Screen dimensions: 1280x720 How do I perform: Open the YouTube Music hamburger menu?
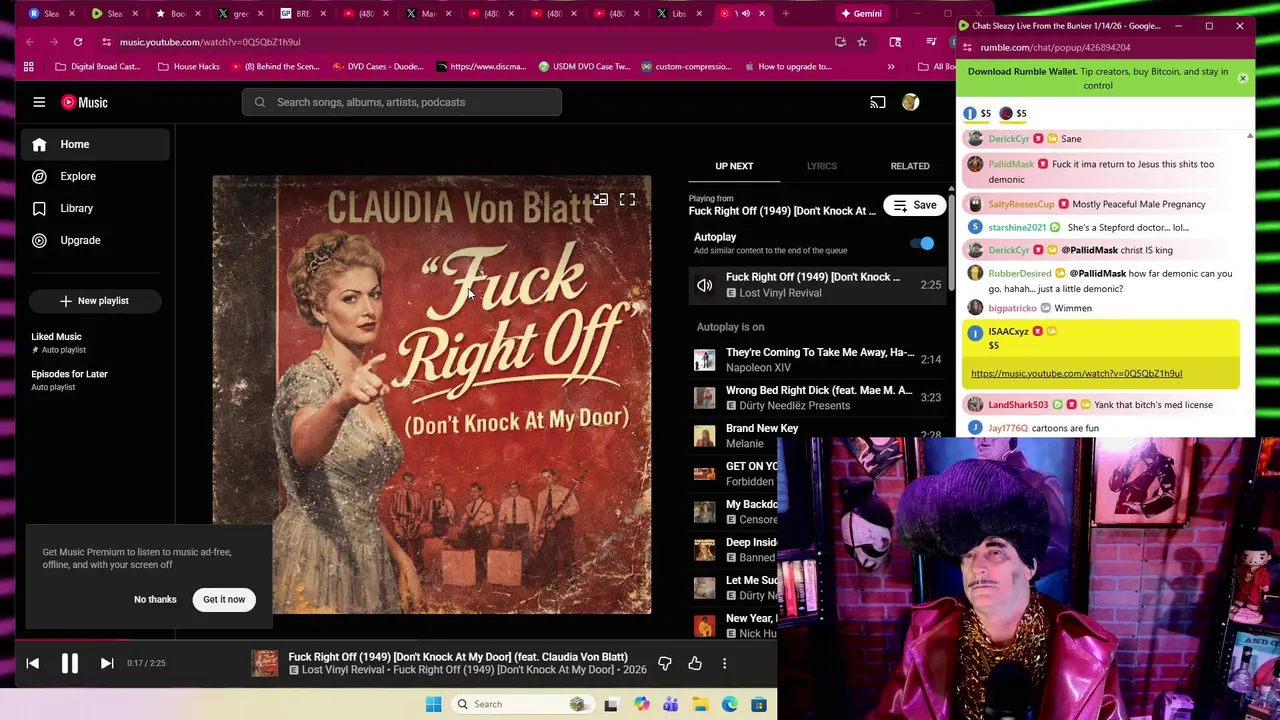[x=39, y=102]
